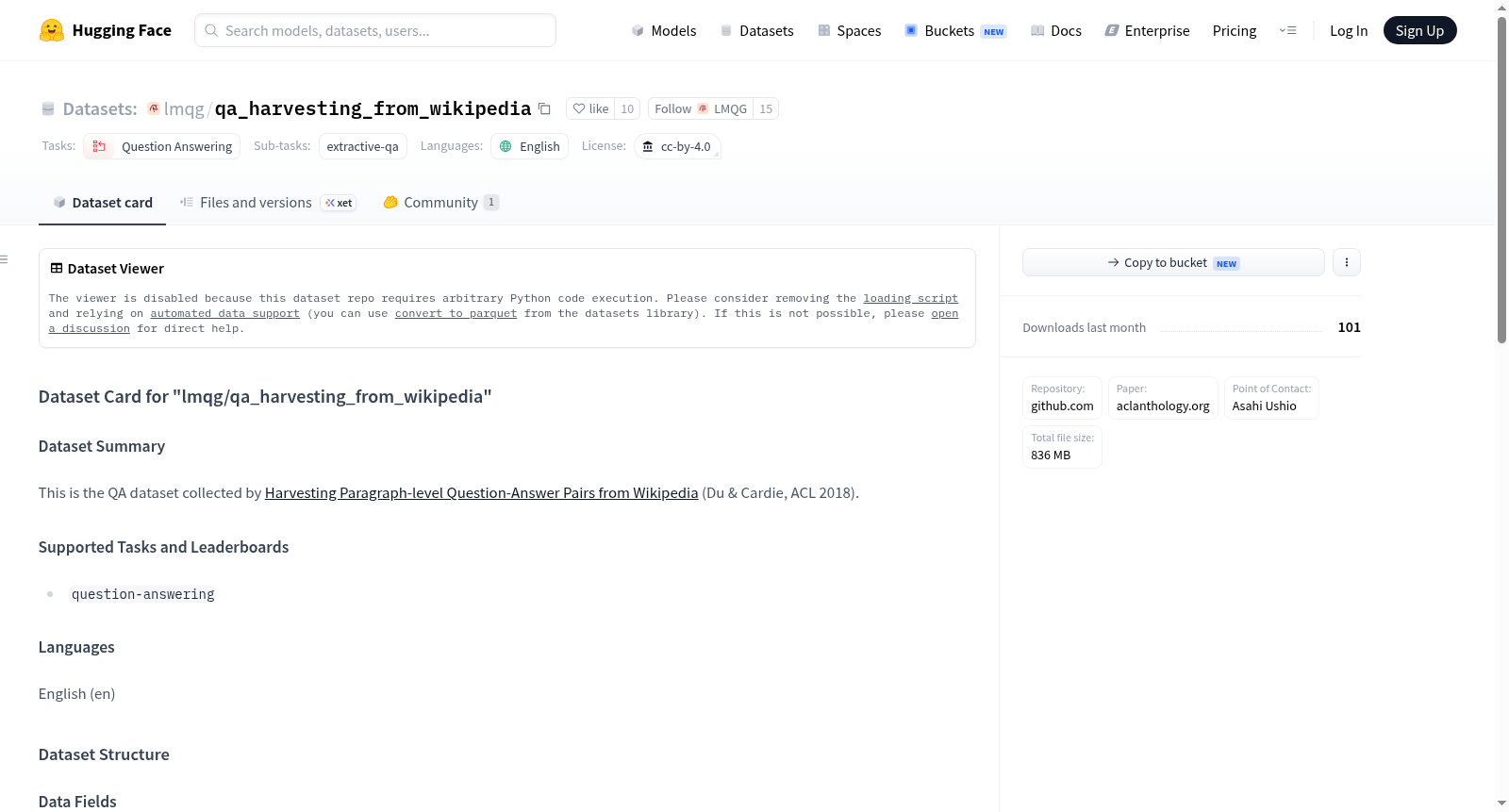Follow the LMQG organization
The image size is (1509, 812).
click(x=701, y=108)
